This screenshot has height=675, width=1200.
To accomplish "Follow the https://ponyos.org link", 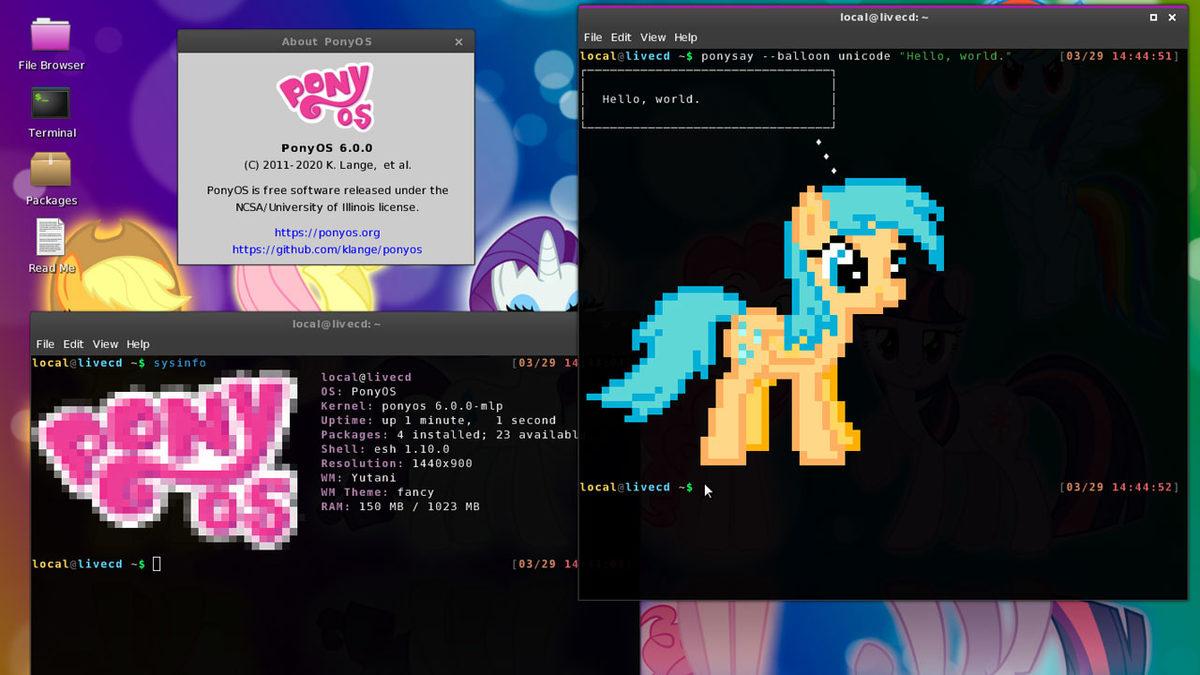I will click(x=327, y=232).
